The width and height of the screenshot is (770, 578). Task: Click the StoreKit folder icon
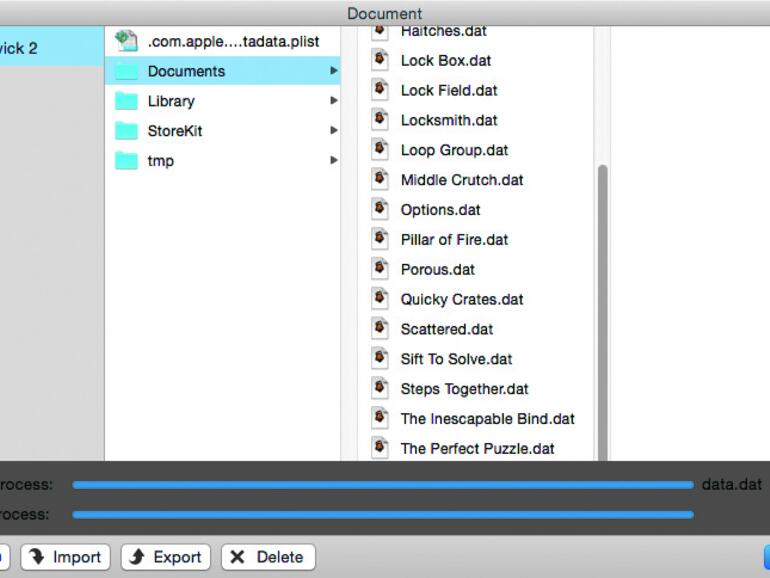(x=126, y=131)
